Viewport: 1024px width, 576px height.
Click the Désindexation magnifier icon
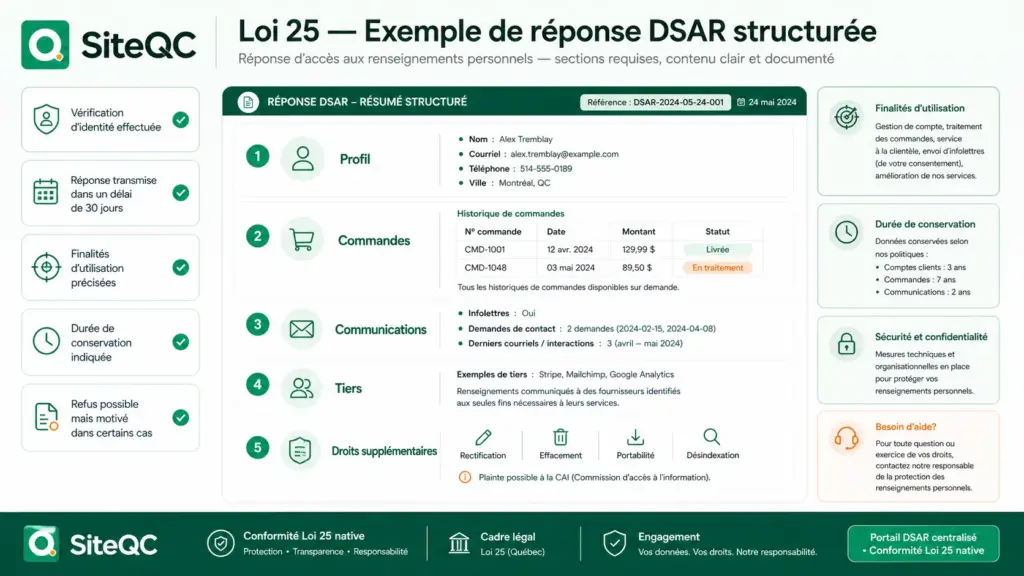(x=712, y=436)
